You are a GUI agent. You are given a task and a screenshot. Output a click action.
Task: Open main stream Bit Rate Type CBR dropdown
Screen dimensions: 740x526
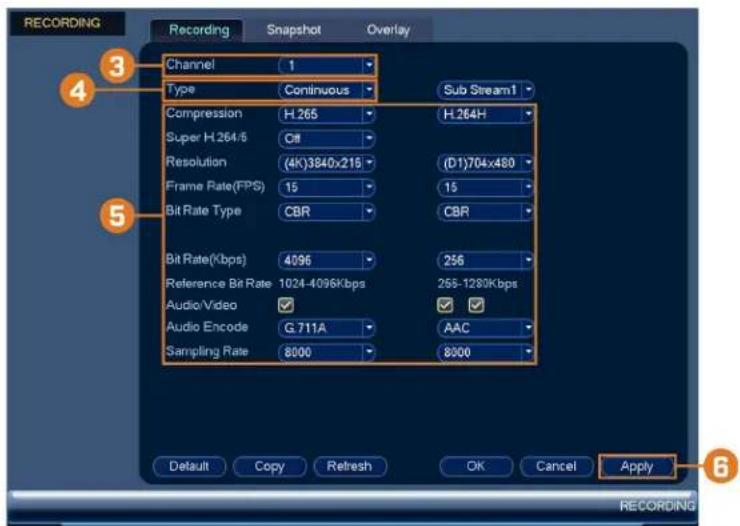click(x=327, y=212)
